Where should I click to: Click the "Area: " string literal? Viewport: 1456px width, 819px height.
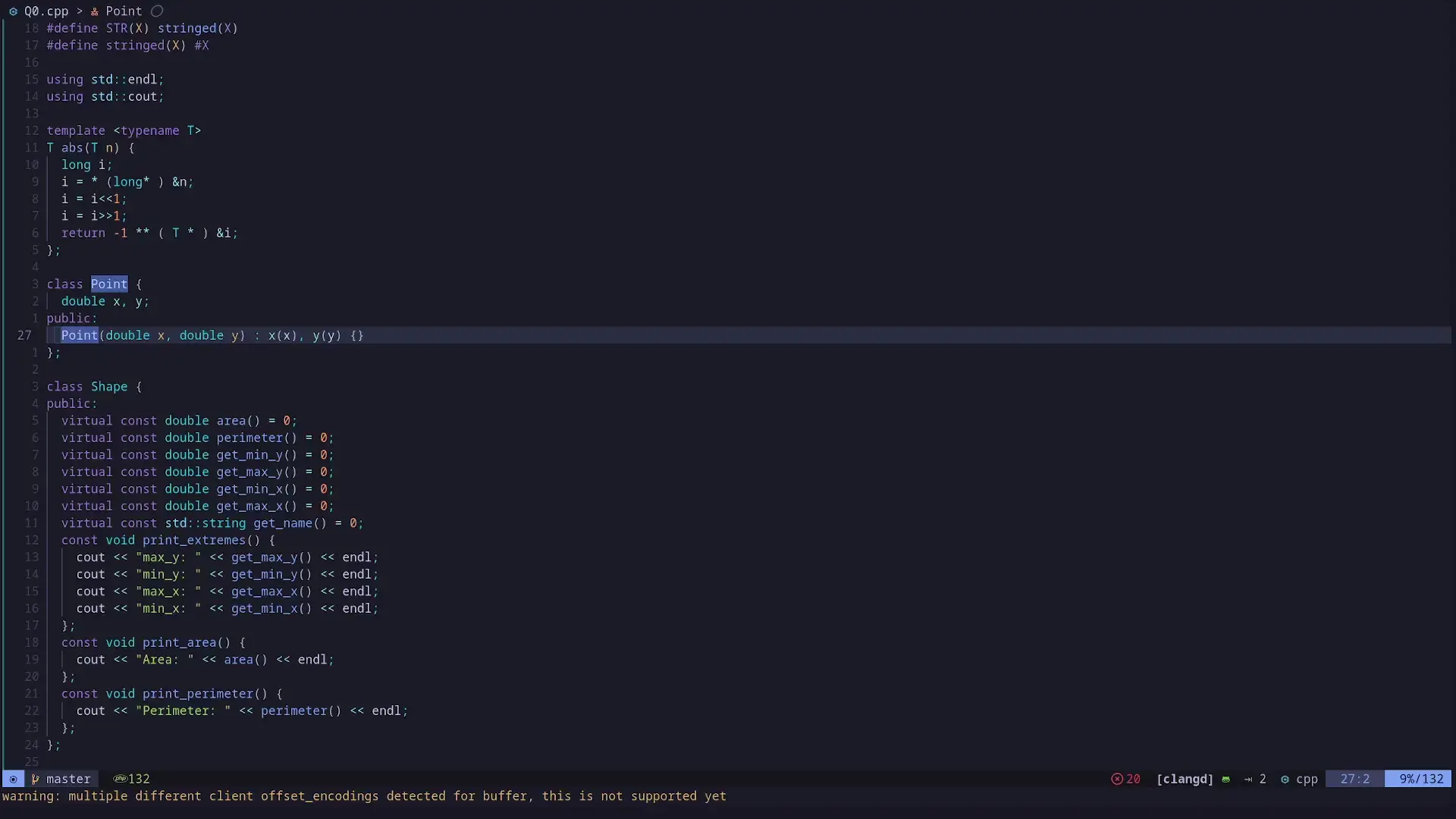coord(165,660)
